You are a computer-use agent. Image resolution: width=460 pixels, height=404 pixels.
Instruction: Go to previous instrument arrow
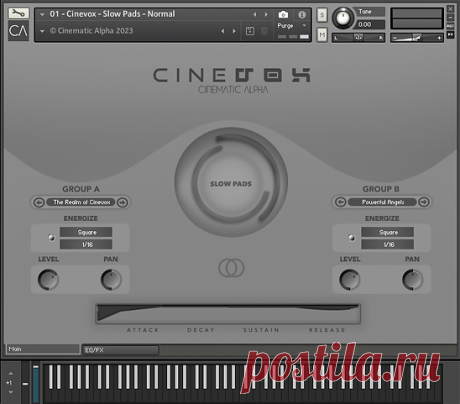pos(255,14)
